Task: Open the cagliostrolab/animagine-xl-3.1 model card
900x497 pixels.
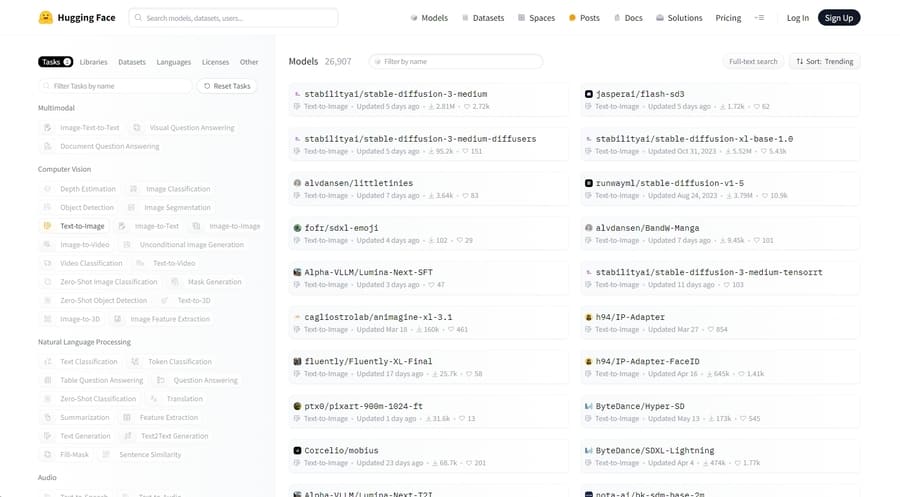Action: click(428, 323)
